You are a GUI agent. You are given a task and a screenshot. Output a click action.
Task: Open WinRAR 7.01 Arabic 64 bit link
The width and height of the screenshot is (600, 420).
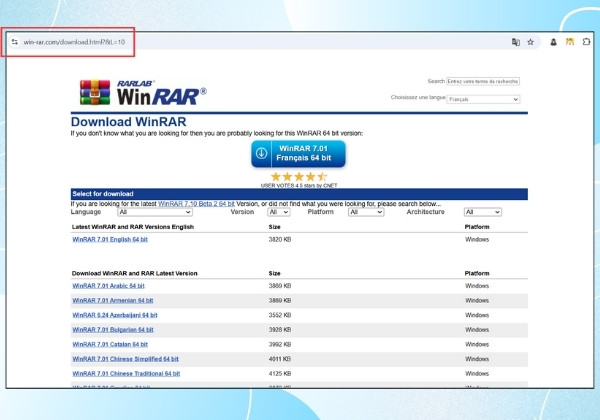click(108, 286)
